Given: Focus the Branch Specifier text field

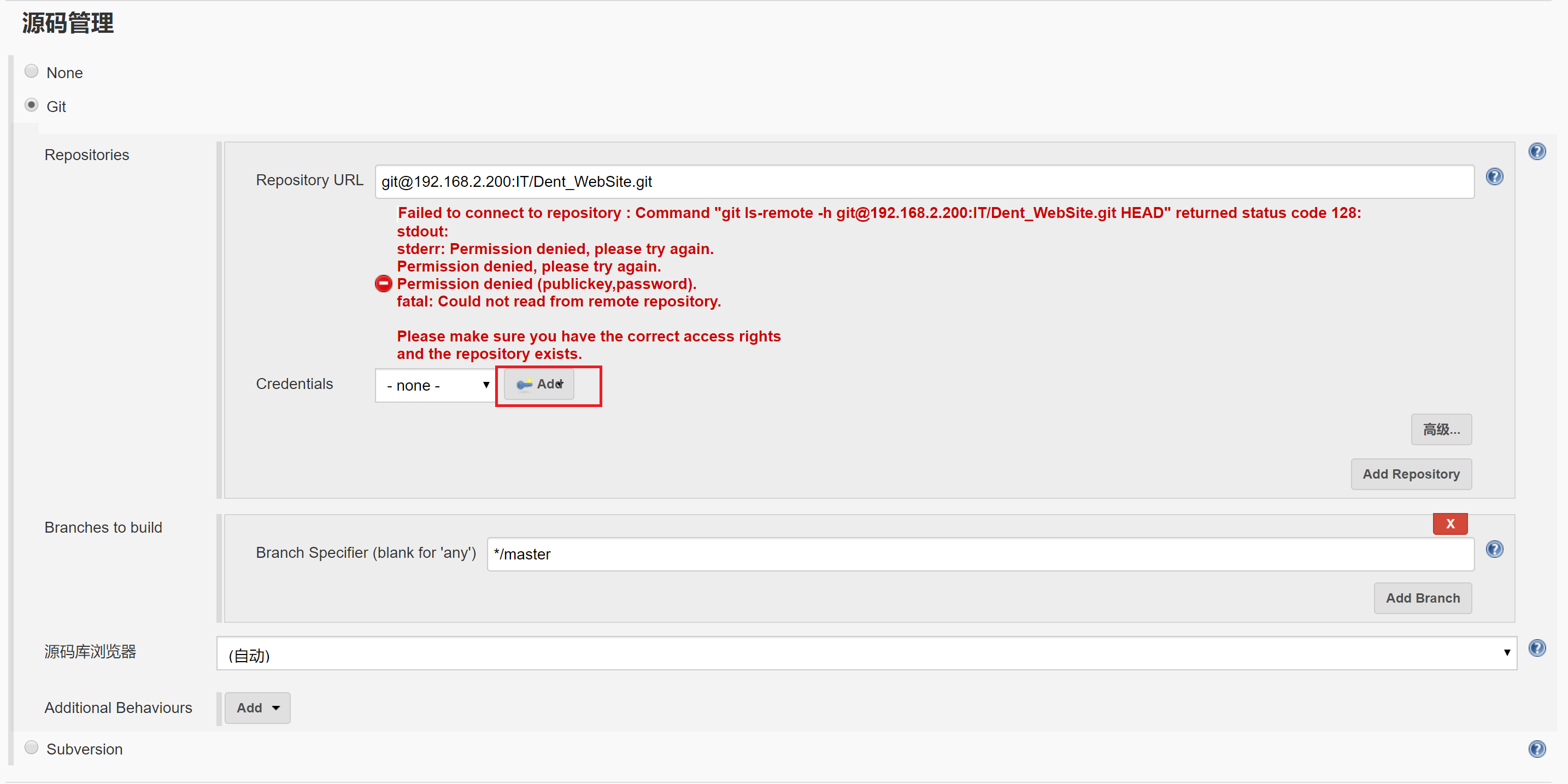Looking at the screenshot, I should click(x=979, y=555).
